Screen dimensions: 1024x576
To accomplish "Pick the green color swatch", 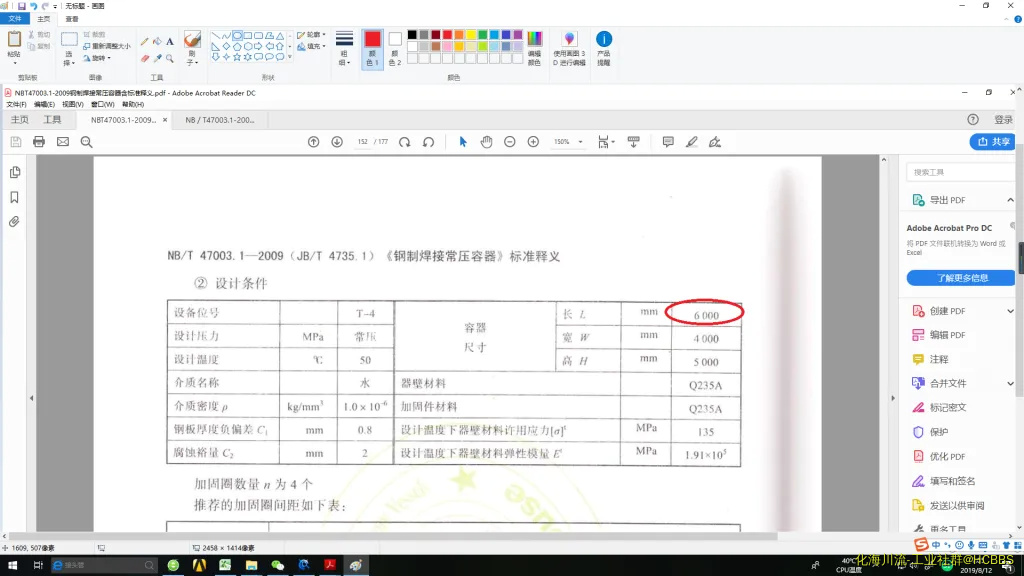I will pos(483,35).
